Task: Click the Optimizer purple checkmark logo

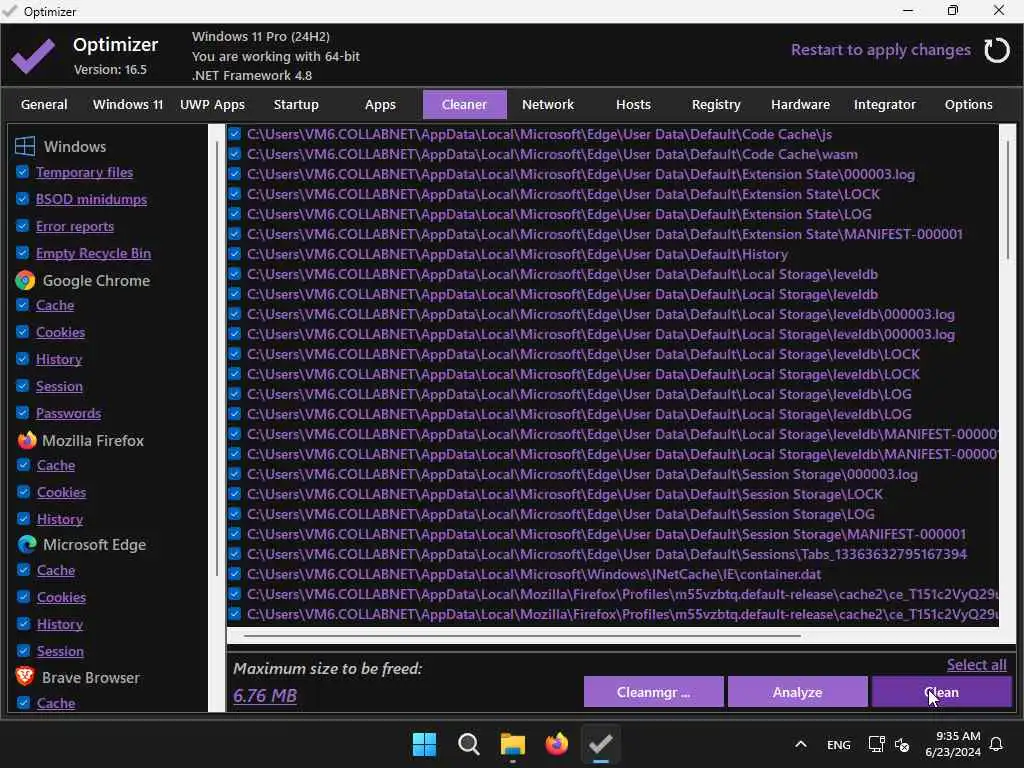Action: pyautogui.click(x=33, y=56)
